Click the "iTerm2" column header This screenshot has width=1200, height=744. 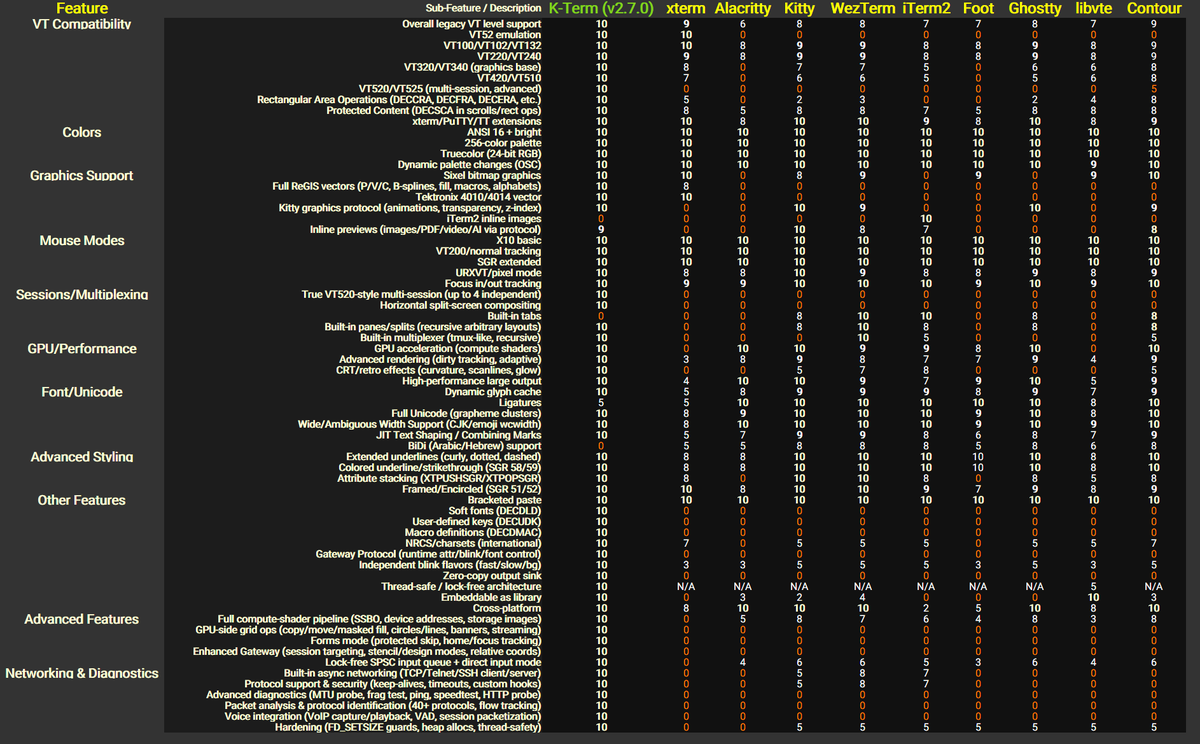click(926, 8)
